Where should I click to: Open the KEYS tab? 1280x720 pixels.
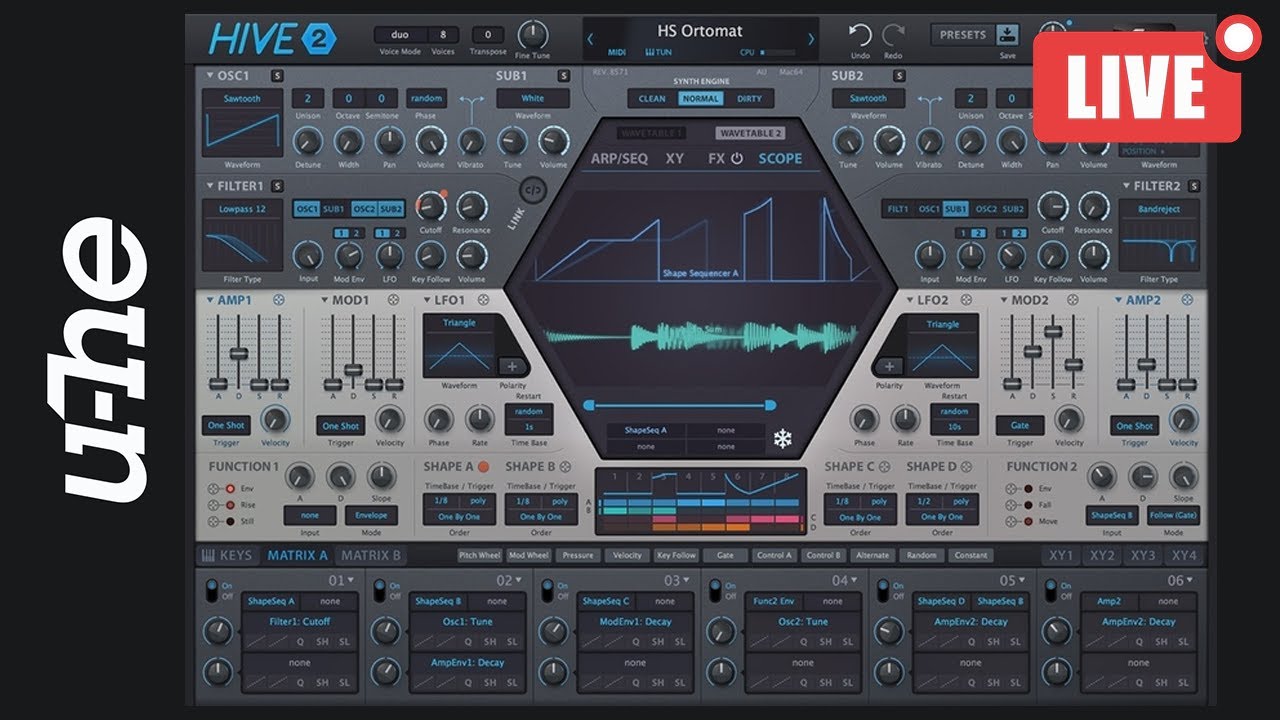tap(227, 556)
